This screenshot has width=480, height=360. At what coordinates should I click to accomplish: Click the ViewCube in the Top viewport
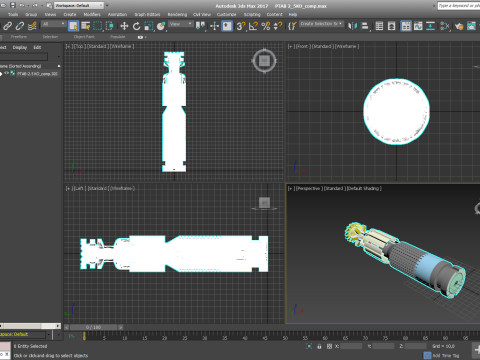click(264, 61)
